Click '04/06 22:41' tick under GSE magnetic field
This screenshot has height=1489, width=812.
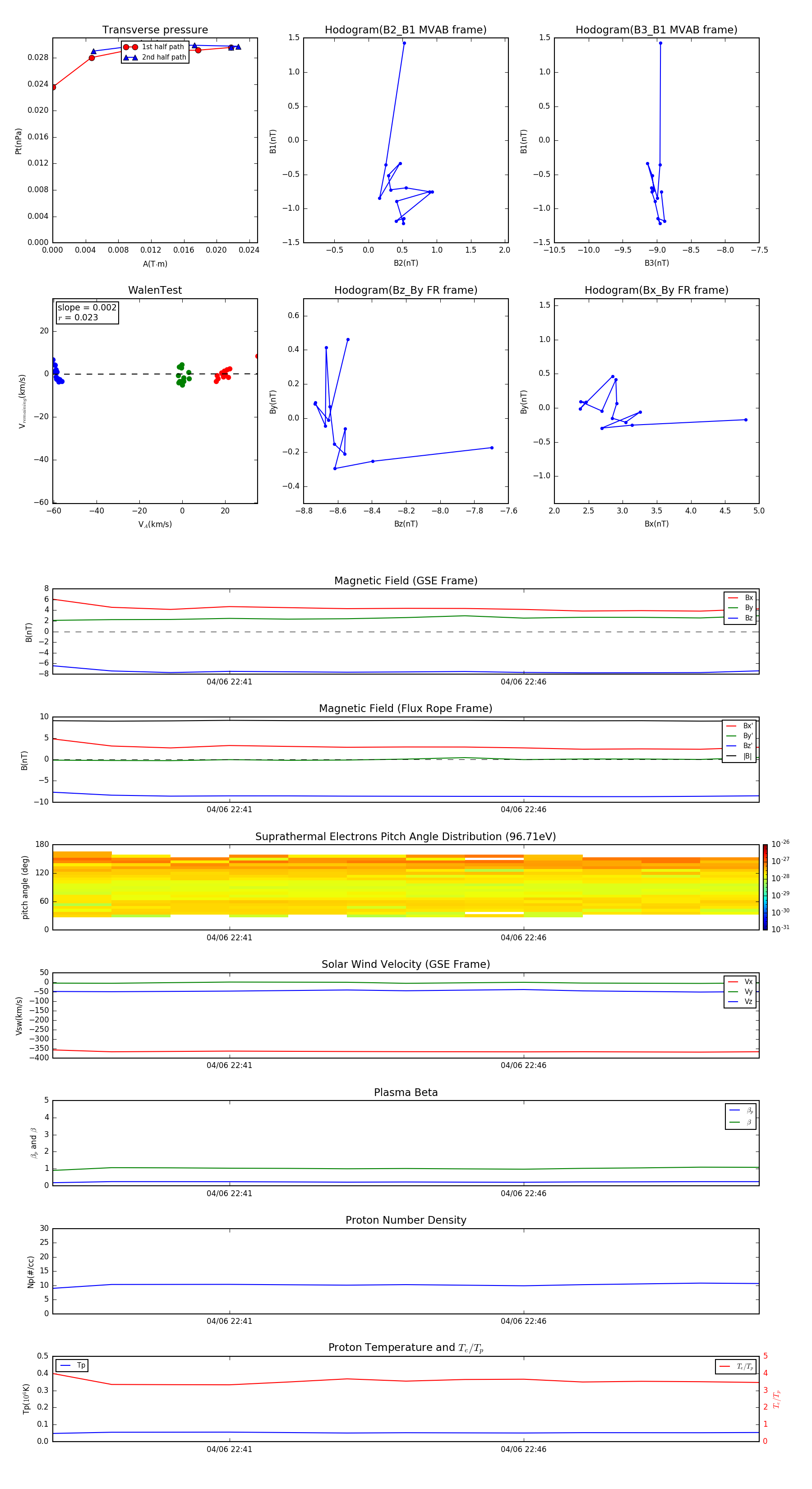coord(230,682)
